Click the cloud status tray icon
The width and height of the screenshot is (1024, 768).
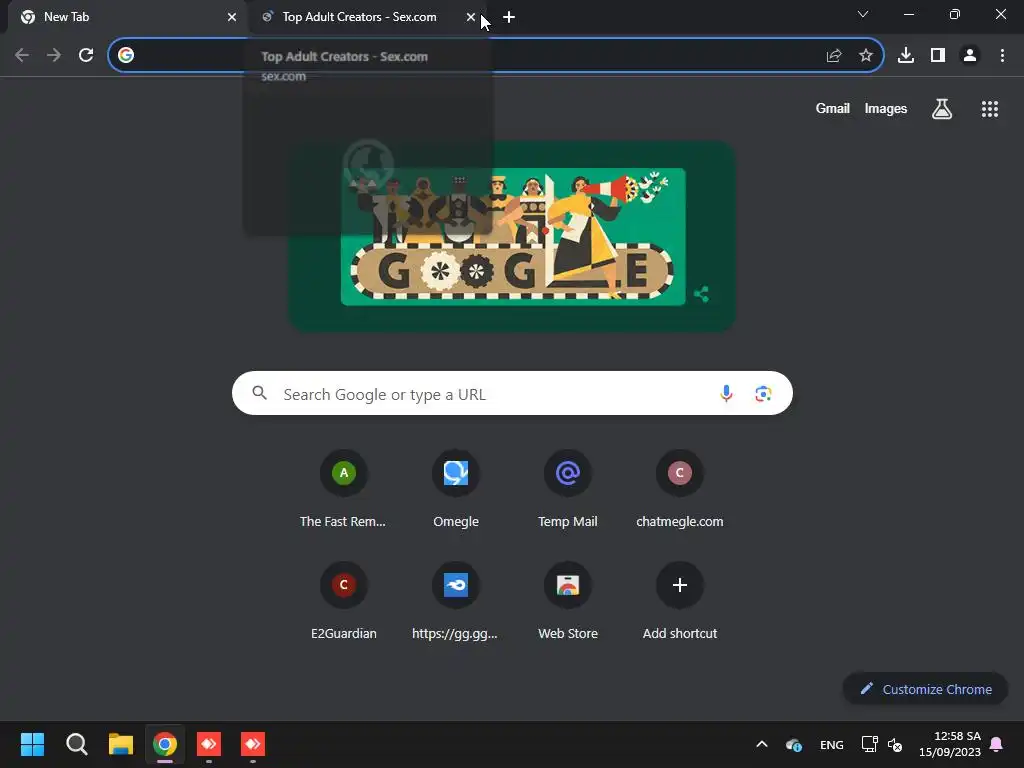(794, 745)
